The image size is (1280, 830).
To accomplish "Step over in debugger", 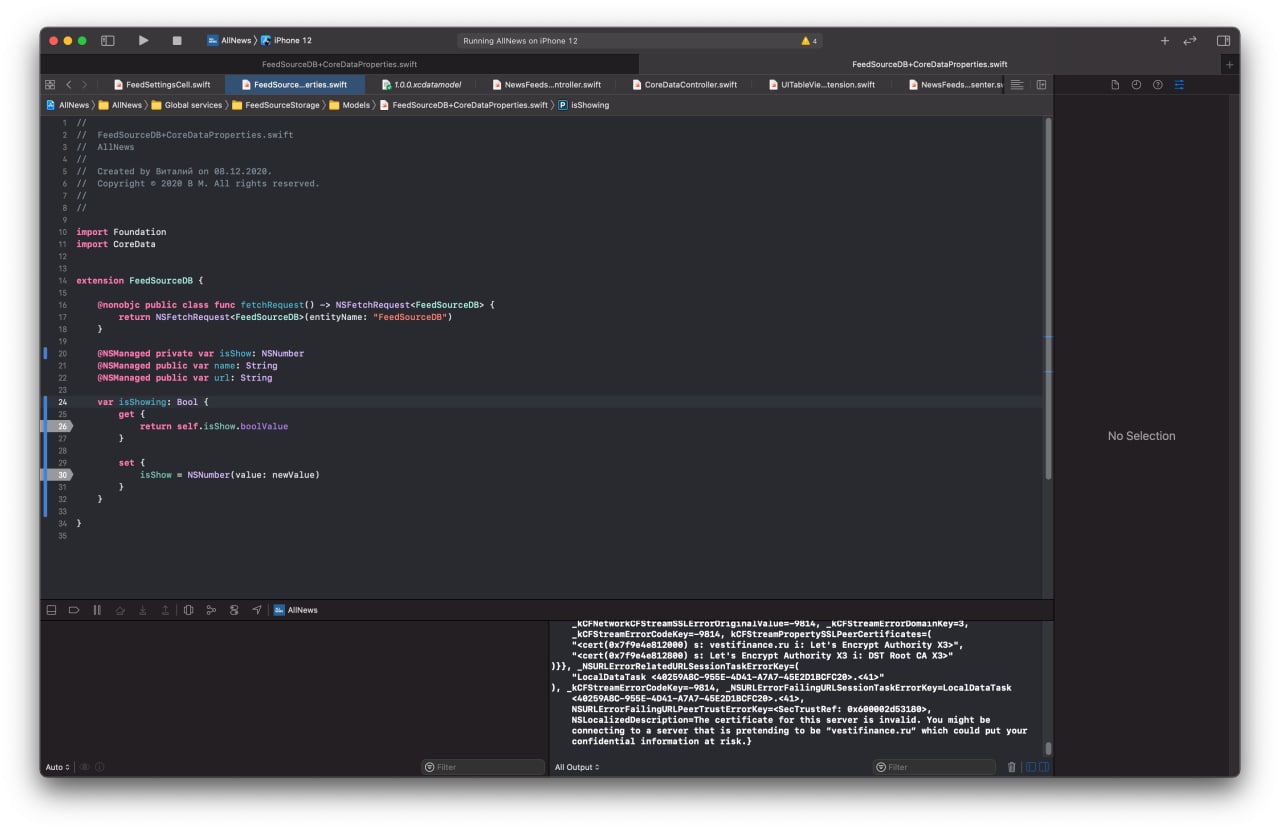I will tap(120, 610).
